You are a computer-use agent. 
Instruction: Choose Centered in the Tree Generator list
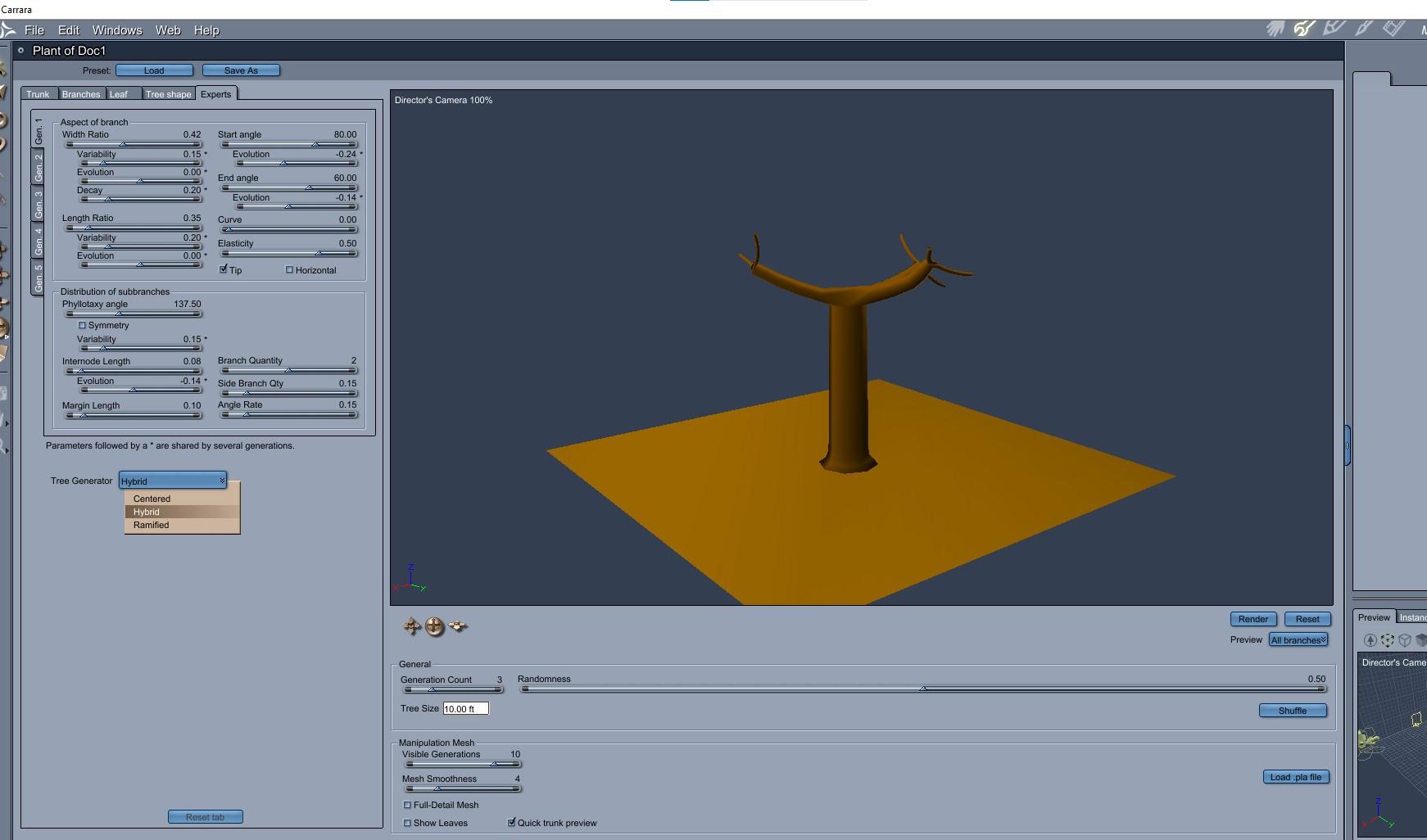(x=182, y=499)
